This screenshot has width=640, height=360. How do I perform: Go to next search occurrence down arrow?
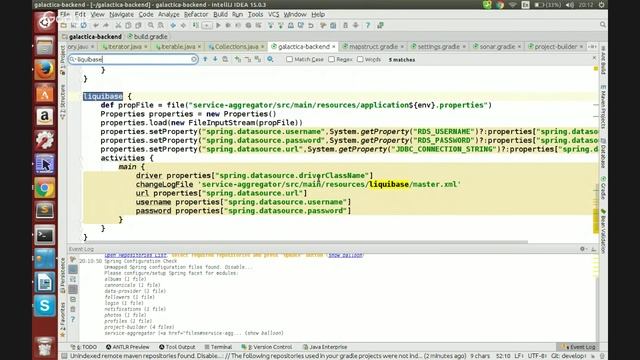[215, 60]
